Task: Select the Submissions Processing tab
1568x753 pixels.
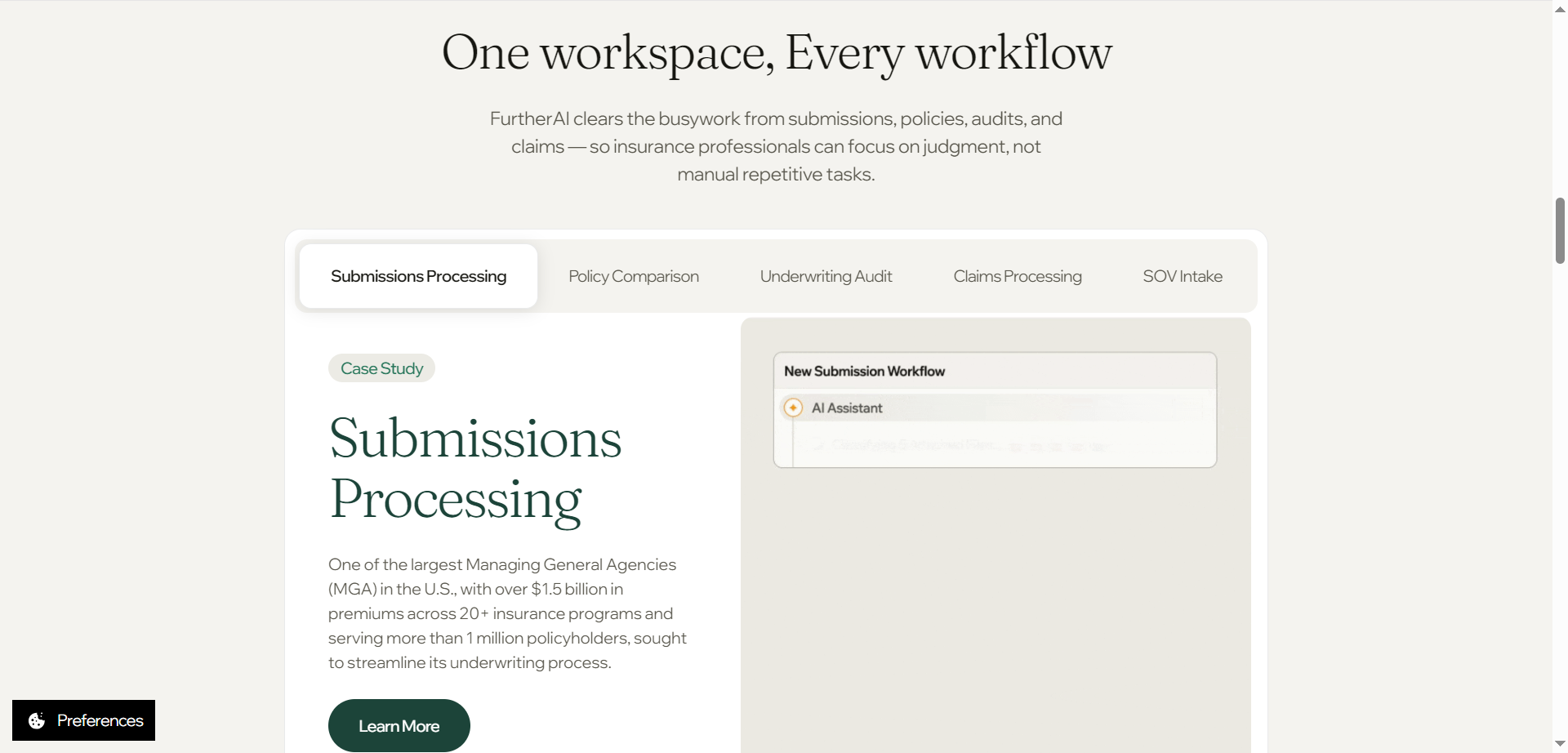Action: pos(418,276)
